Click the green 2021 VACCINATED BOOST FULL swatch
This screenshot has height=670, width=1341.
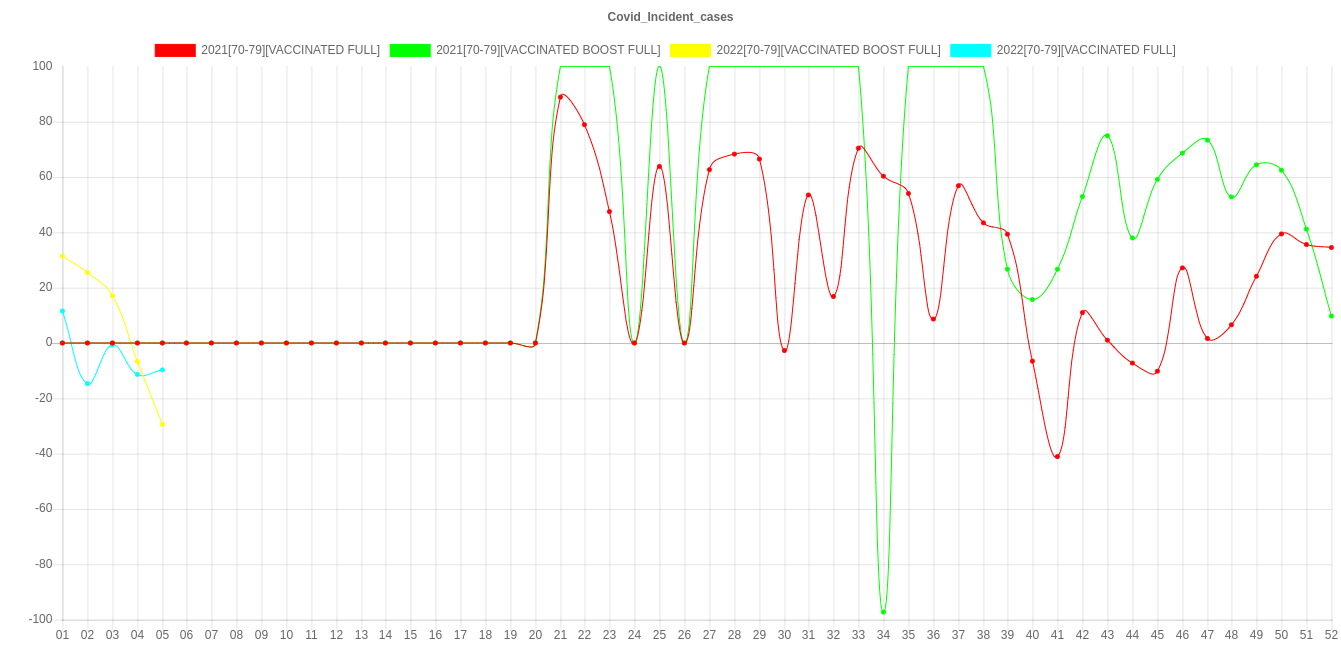coord(409,50)
